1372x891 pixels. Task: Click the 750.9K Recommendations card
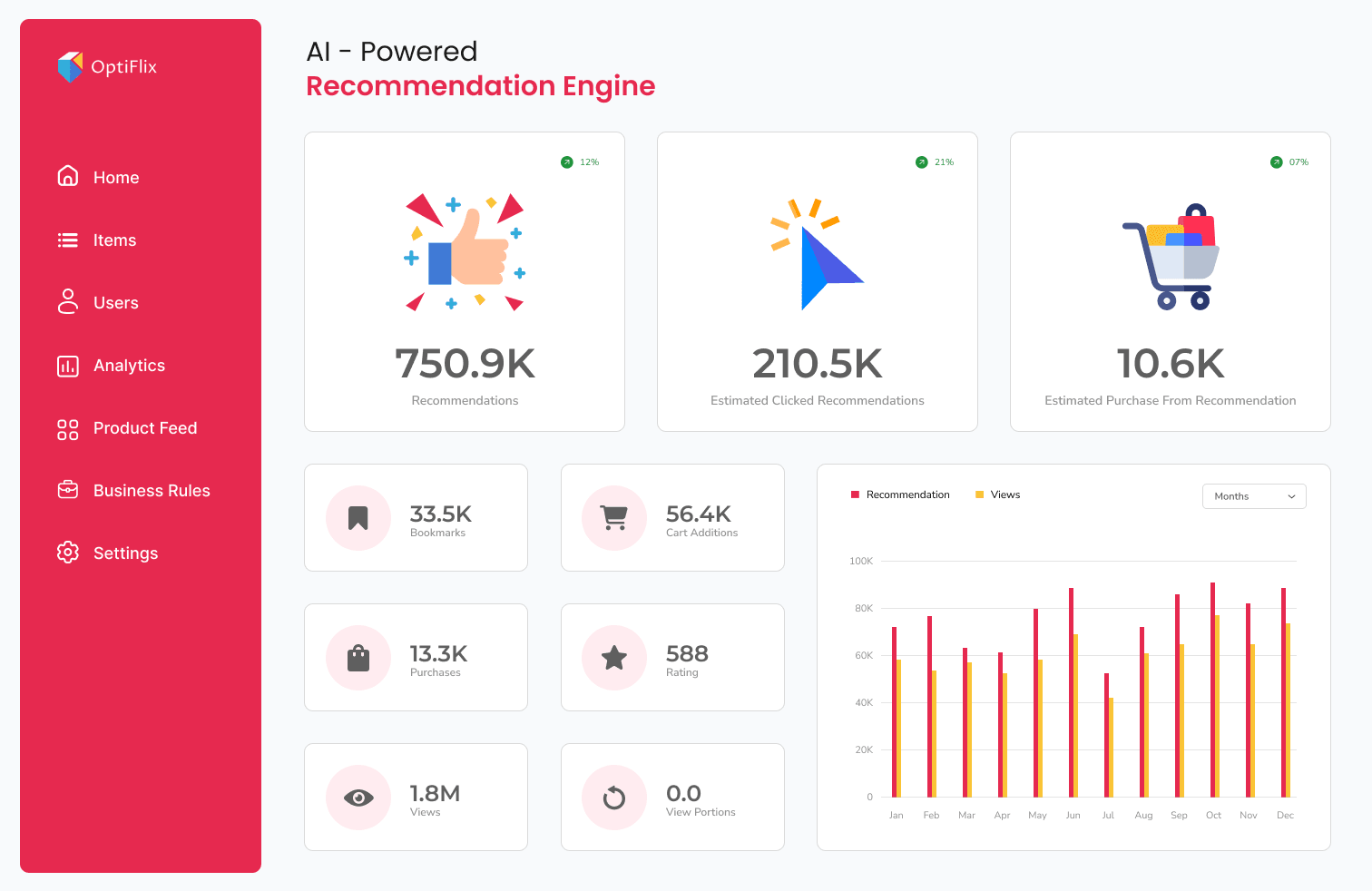click(x=465, y=281)
